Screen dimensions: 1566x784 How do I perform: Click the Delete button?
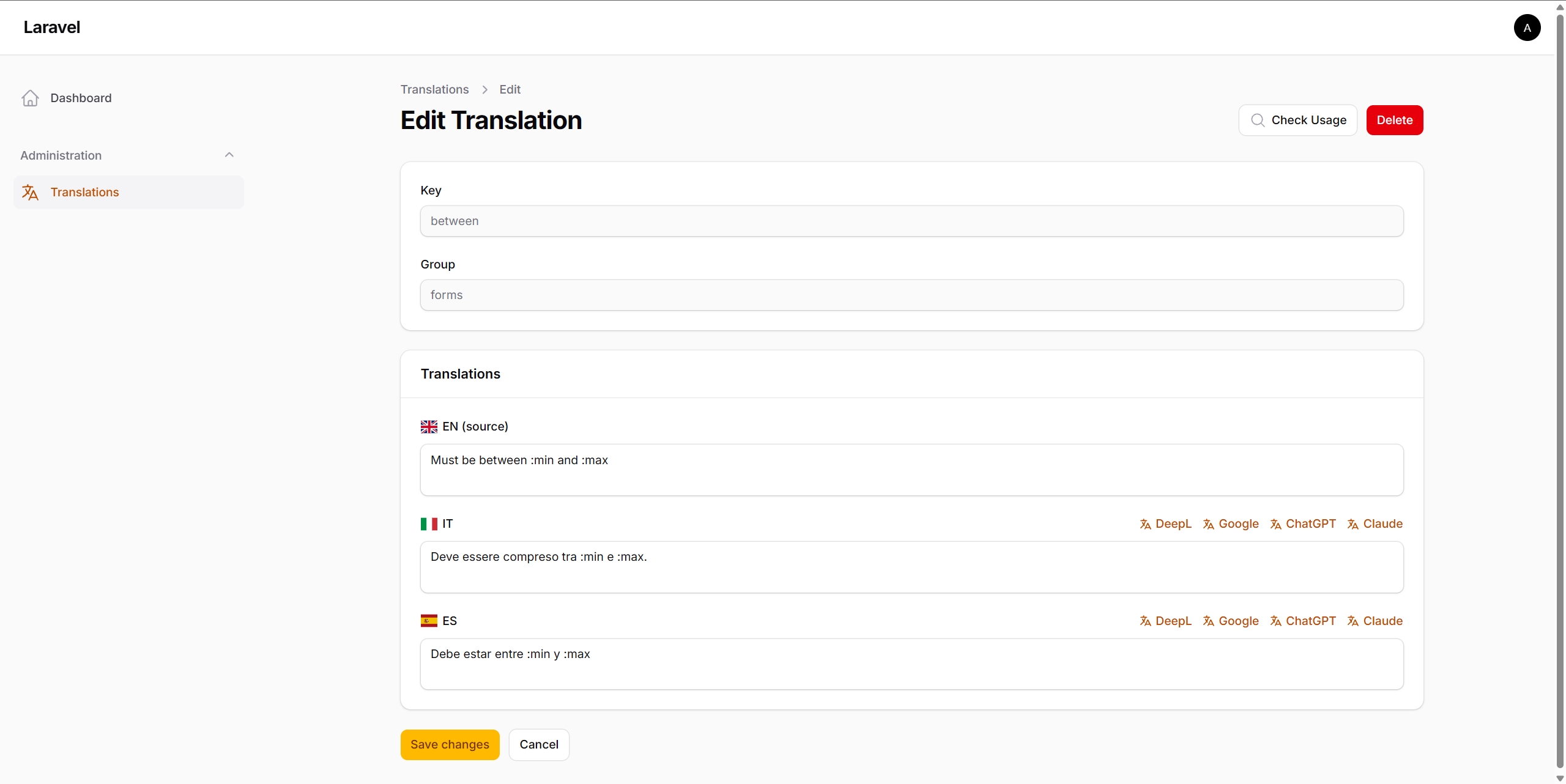coord(1395,120)
